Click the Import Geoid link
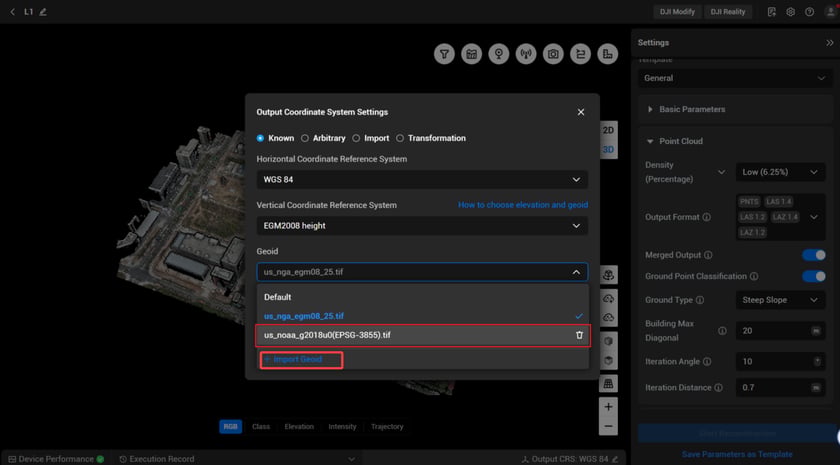The height and width of the screenshot is (465, 840). 293,359
